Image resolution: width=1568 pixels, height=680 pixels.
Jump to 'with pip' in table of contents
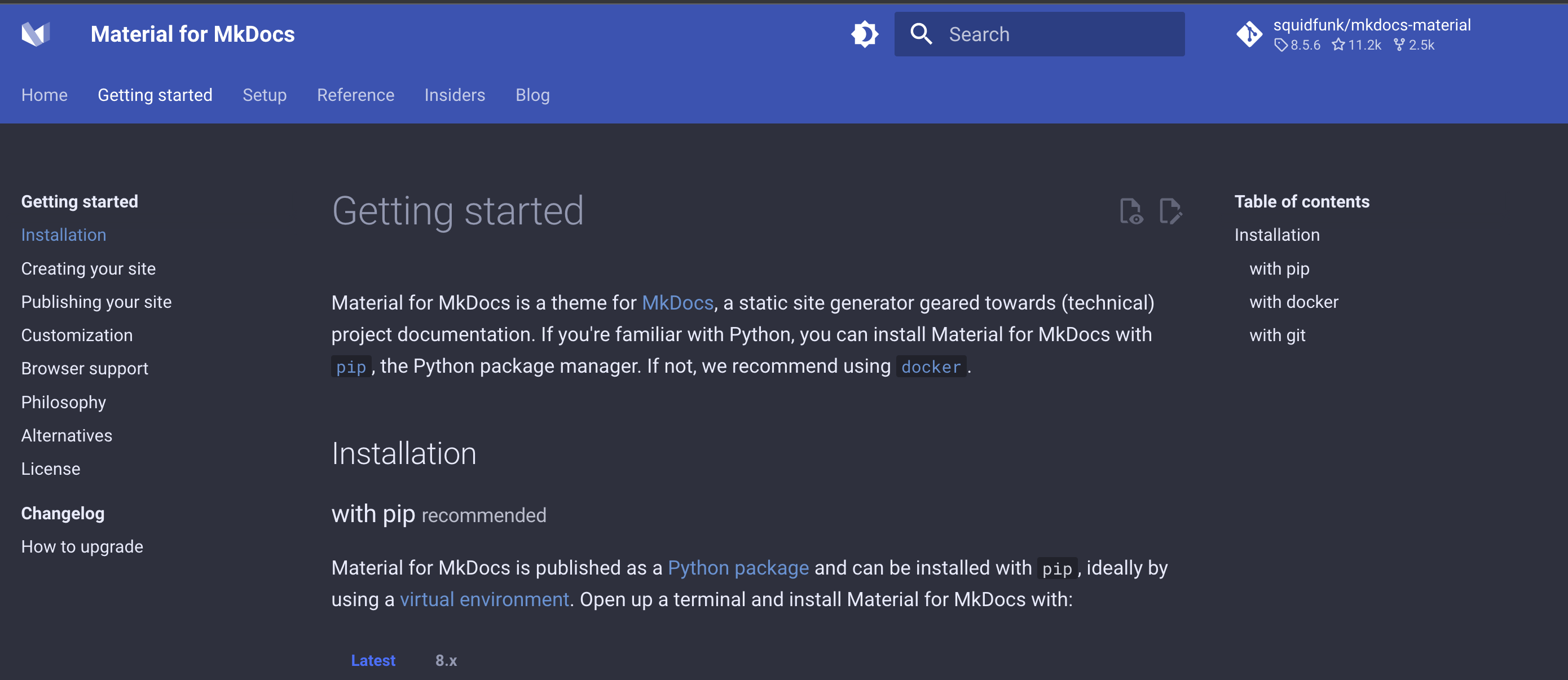point(1279,269)
